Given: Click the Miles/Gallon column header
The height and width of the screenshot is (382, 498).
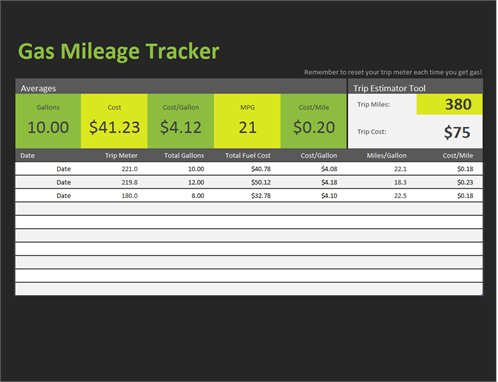Looking at the screenshot, I should [x=386, y=155].
